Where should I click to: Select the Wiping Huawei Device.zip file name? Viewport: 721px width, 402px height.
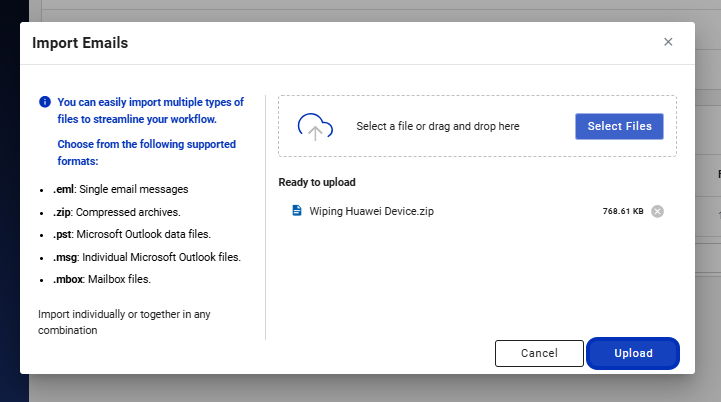[x=371, y=211]
